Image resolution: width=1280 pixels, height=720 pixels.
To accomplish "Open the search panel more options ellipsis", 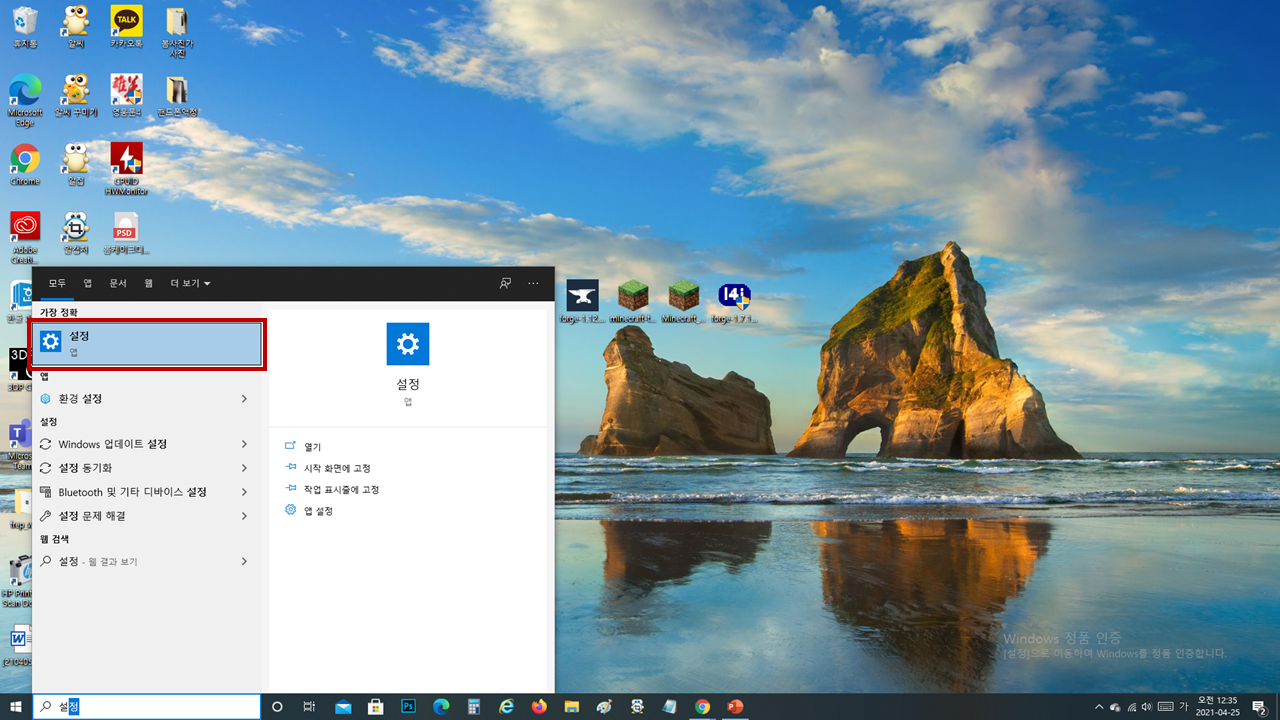I will pyautogui.click(x=533, y=283).
